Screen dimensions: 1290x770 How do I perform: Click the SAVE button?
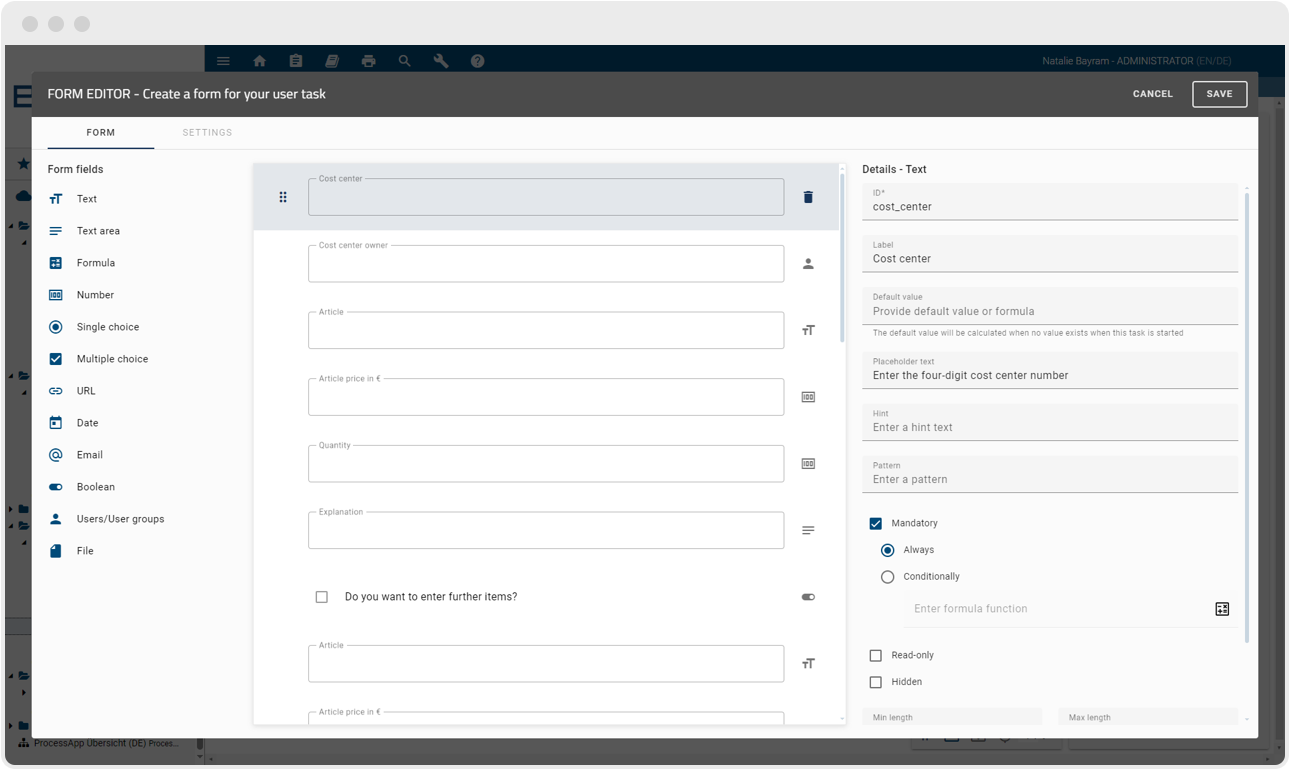pos(1219,94)
